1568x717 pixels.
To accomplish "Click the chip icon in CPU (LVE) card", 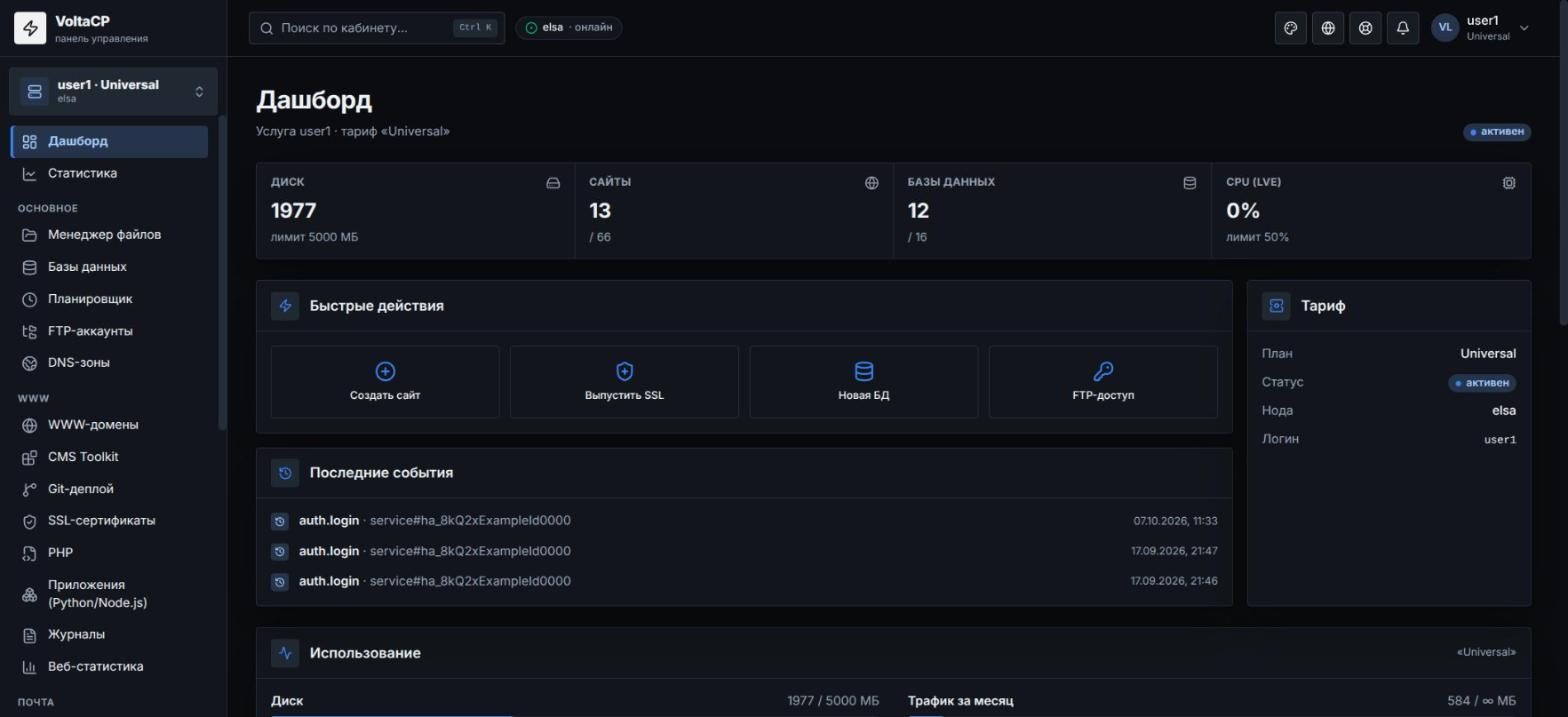I will (1509, 183).
